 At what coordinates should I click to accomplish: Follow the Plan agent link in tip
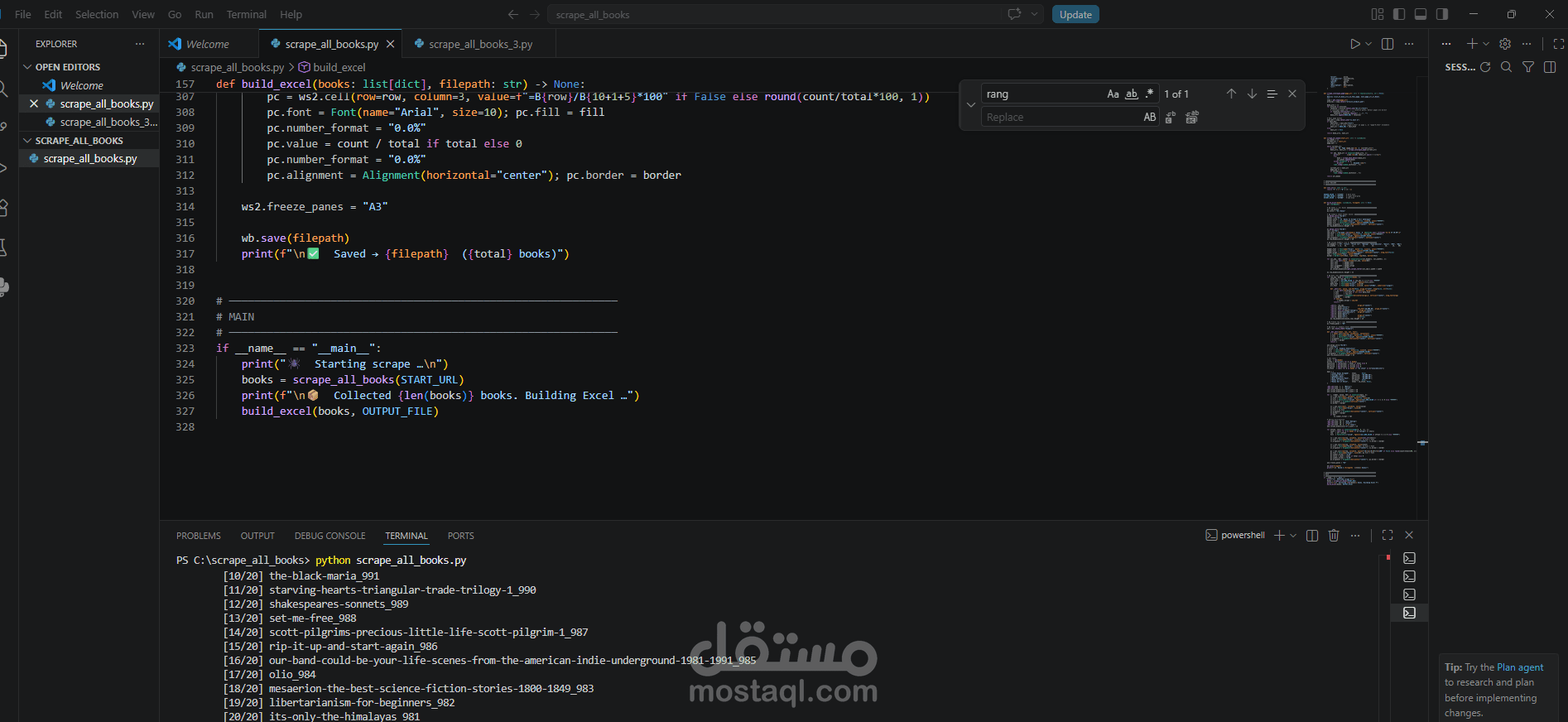1520,667
